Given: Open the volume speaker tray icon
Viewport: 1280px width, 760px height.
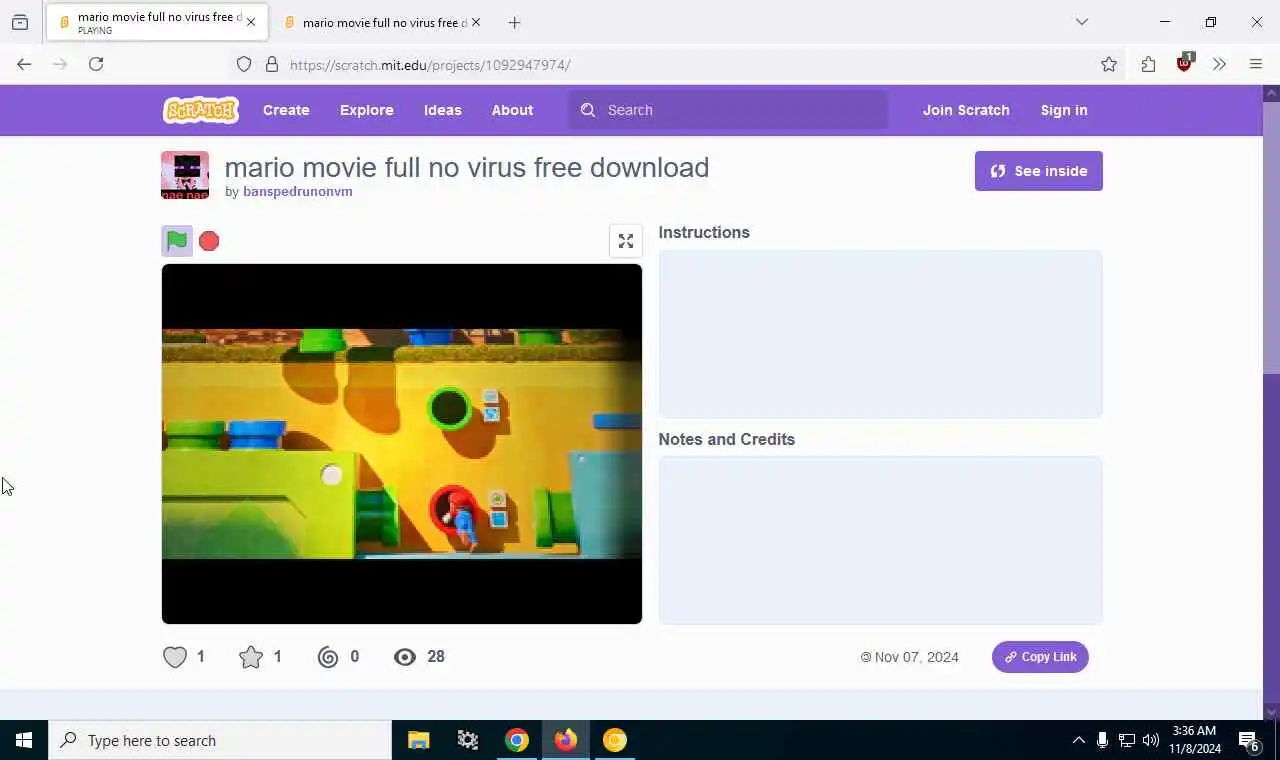Looking at the screenshot, I should [1151, 740].
